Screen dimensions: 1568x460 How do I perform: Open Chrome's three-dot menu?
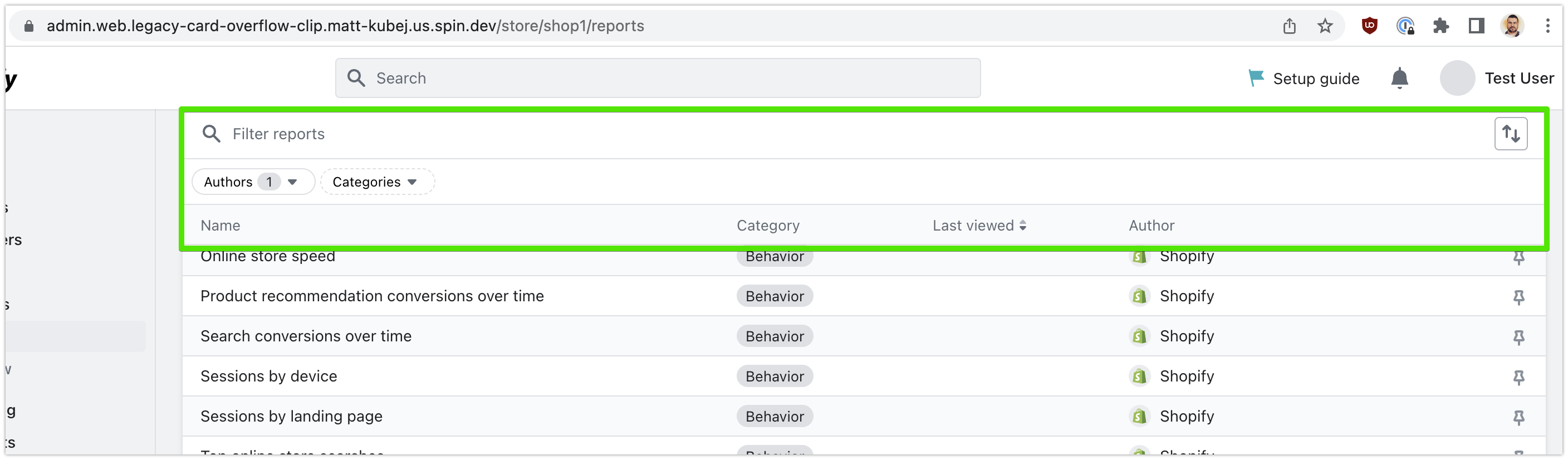point(1547,26)
